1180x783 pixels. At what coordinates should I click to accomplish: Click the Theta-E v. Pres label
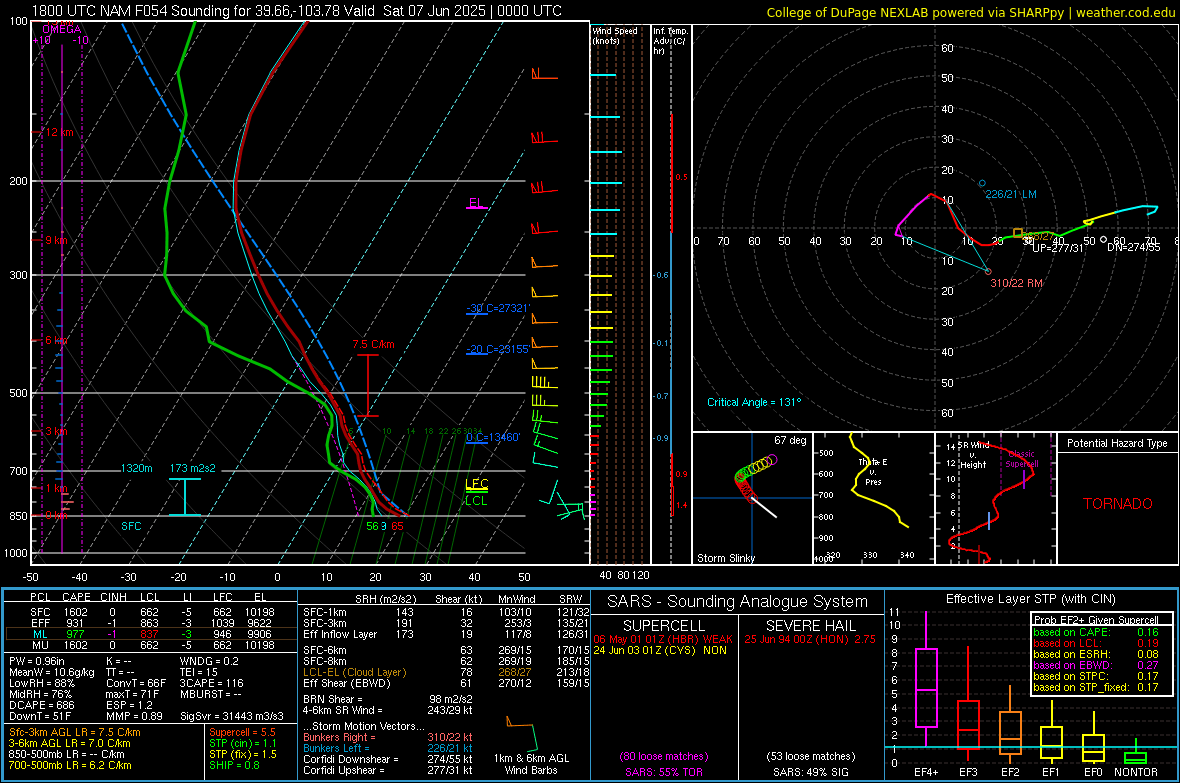click(x=873, y=472)
